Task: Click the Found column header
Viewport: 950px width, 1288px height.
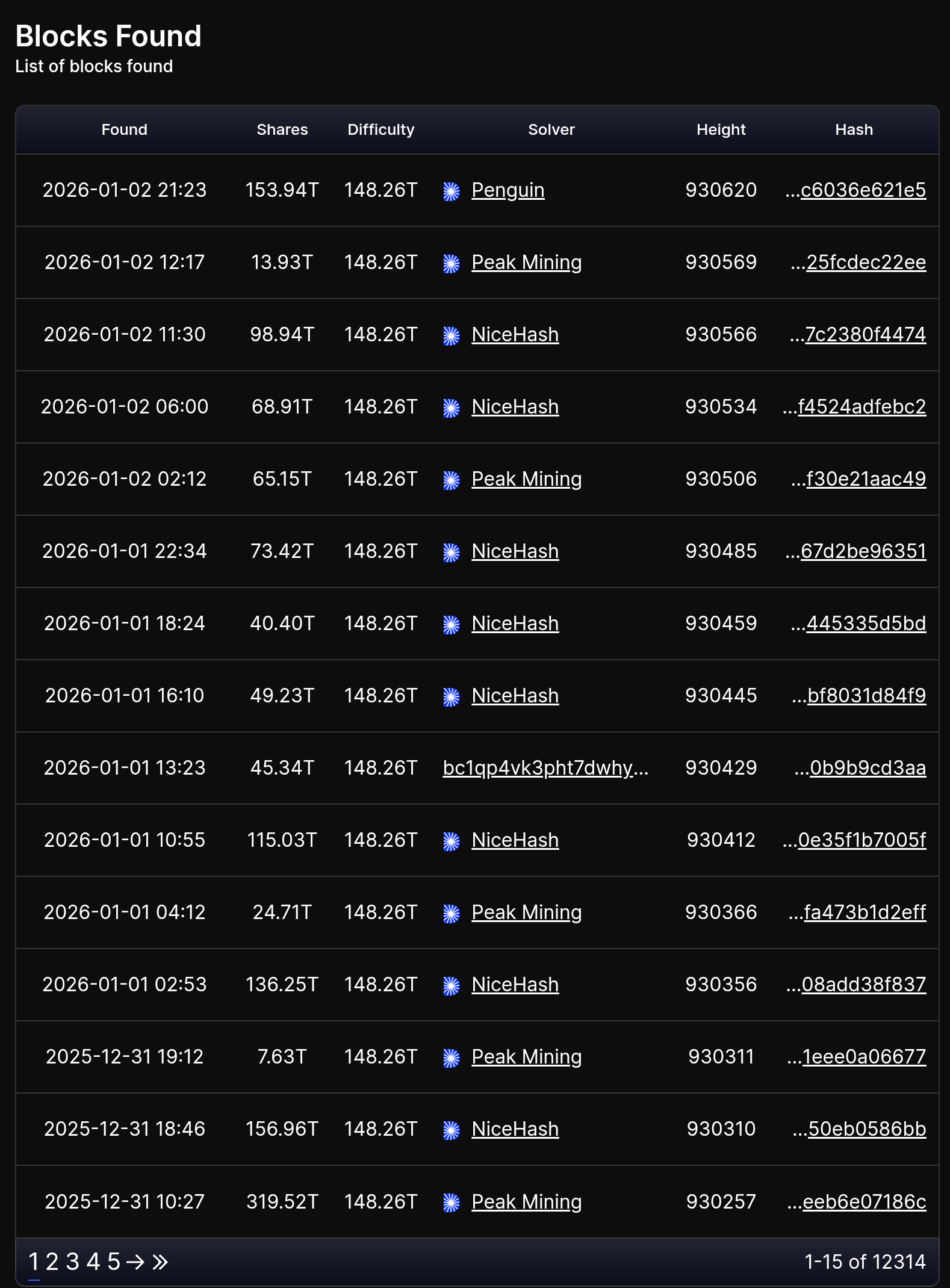Action: coord(124,129)
